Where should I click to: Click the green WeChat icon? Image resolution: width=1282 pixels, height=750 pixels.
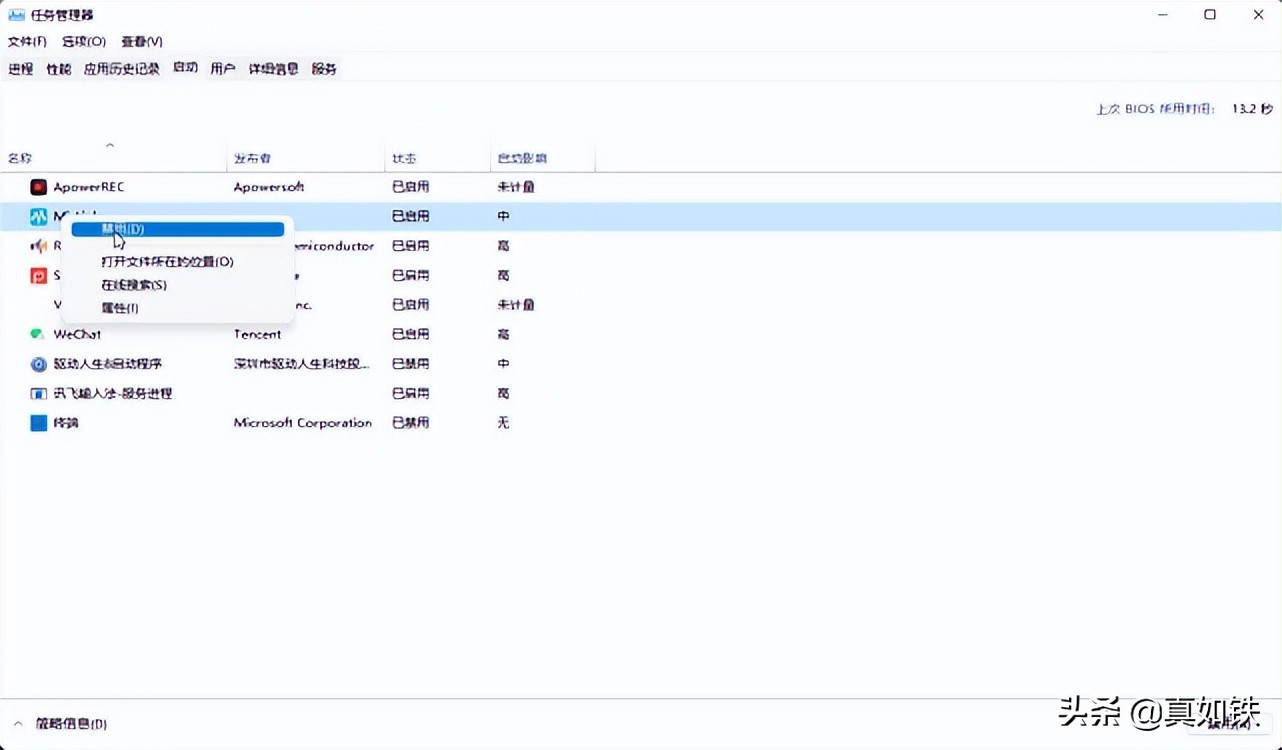(x=38, y=334)
